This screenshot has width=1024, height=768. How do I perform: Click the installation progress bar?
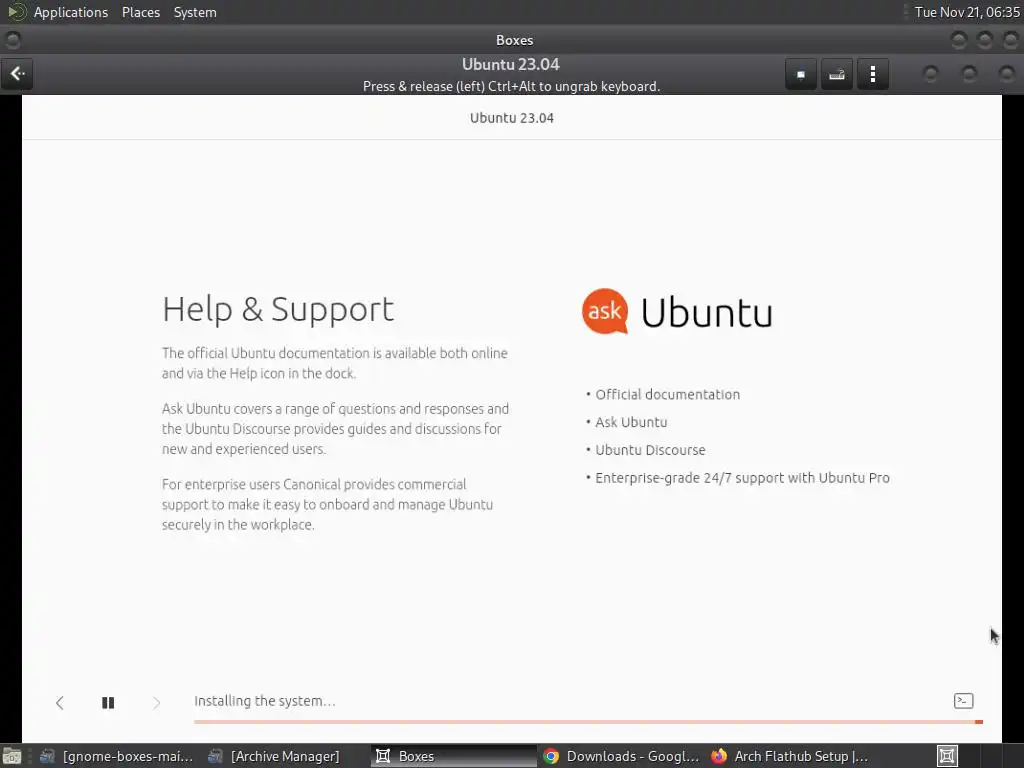588,722
